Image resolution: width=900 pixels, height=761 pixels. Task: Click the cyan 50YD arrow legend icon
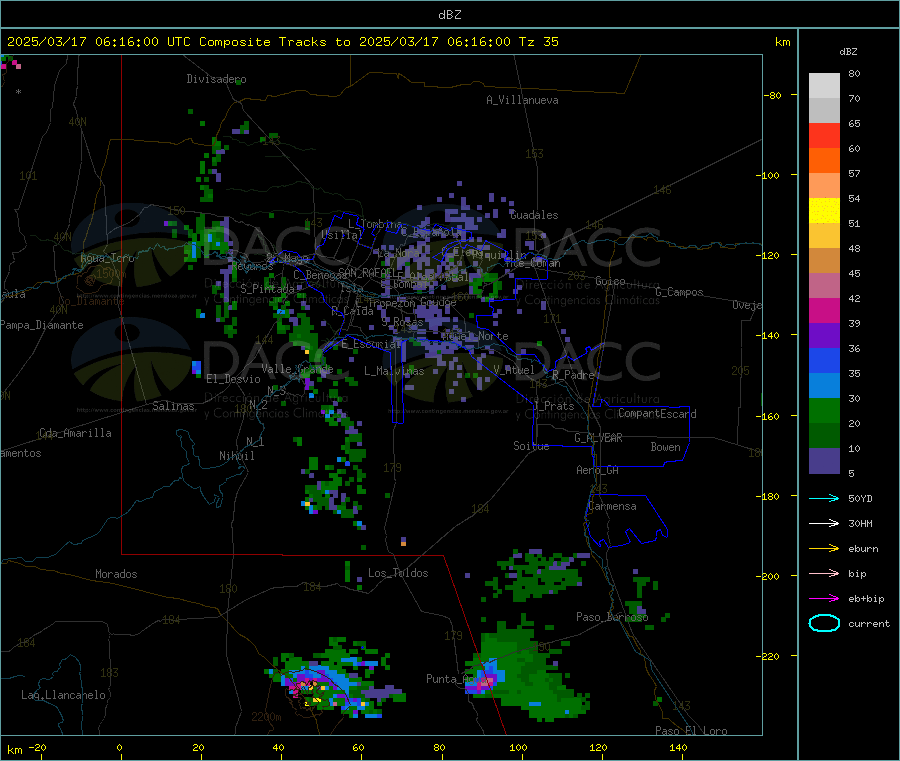824,498
